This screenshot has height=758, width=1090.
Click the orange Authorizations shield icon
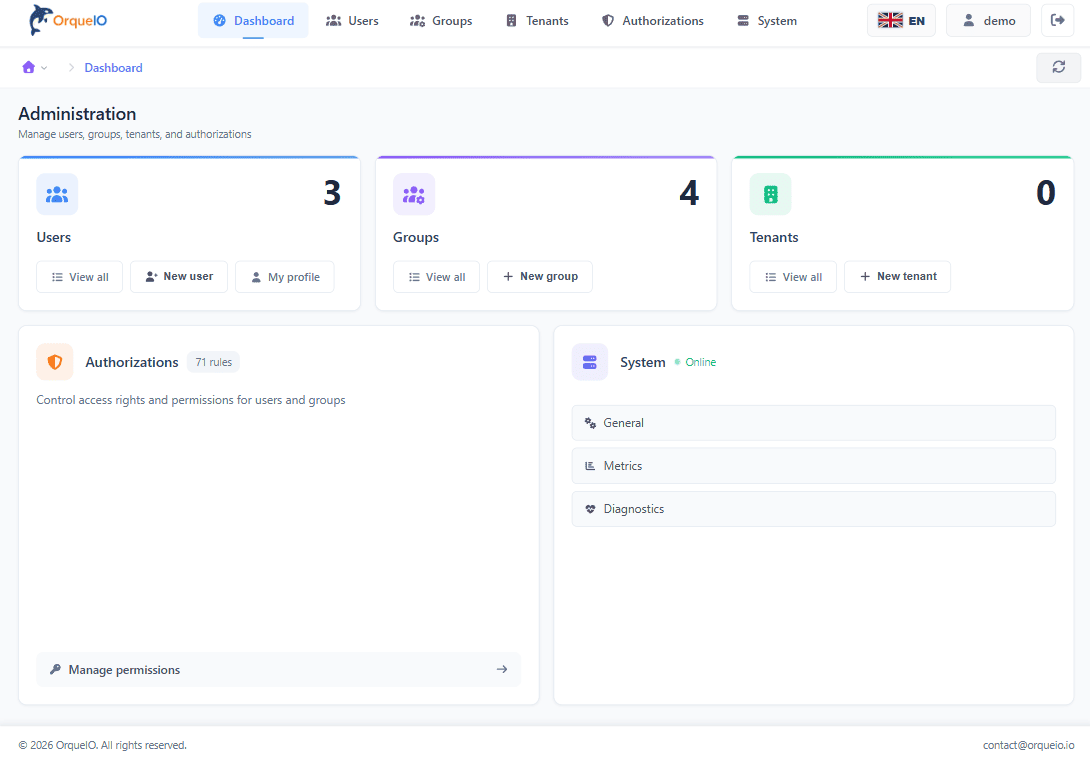click(55, 362)
